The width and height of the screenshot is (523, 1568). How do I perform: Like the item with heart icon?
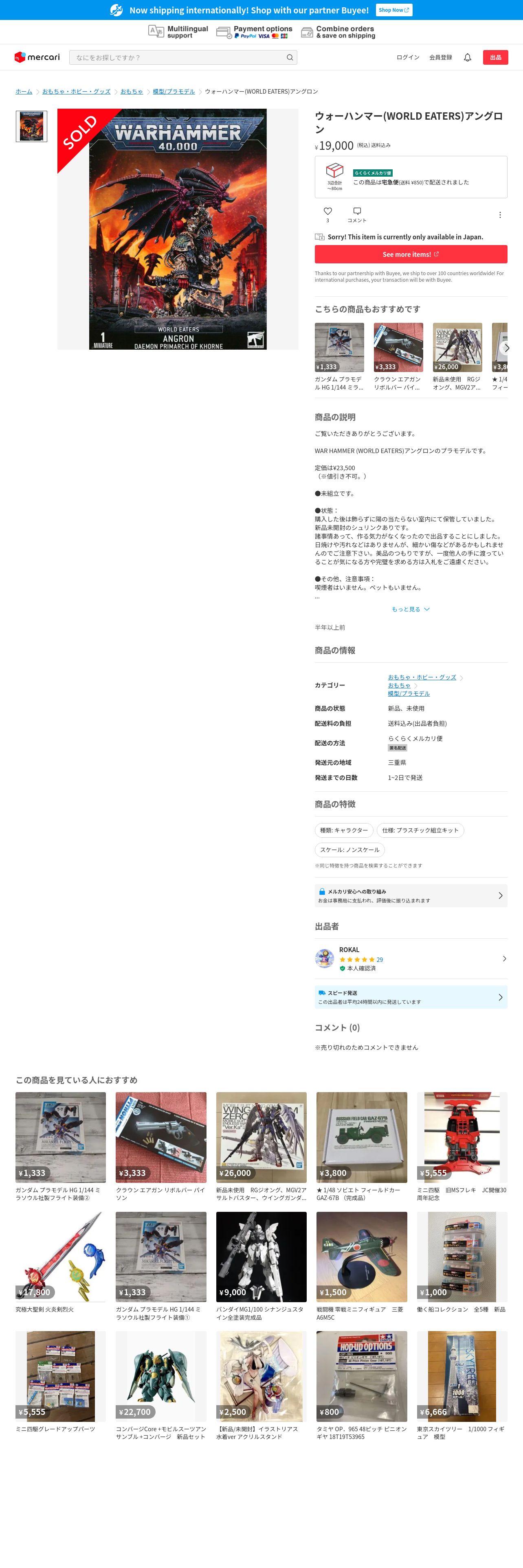(x=327, y=211)
